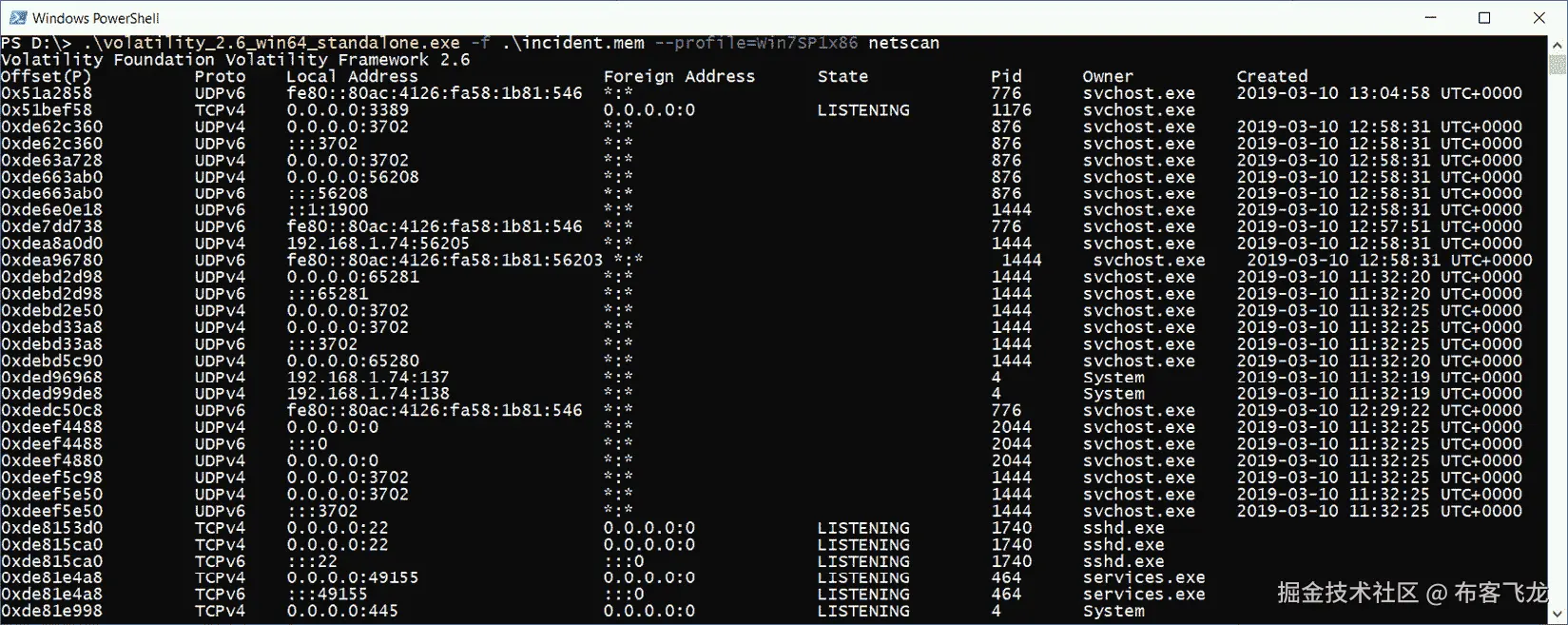Click the "netscan" plugin name in the command
The image size is (1568, 625).
(903, 43)
